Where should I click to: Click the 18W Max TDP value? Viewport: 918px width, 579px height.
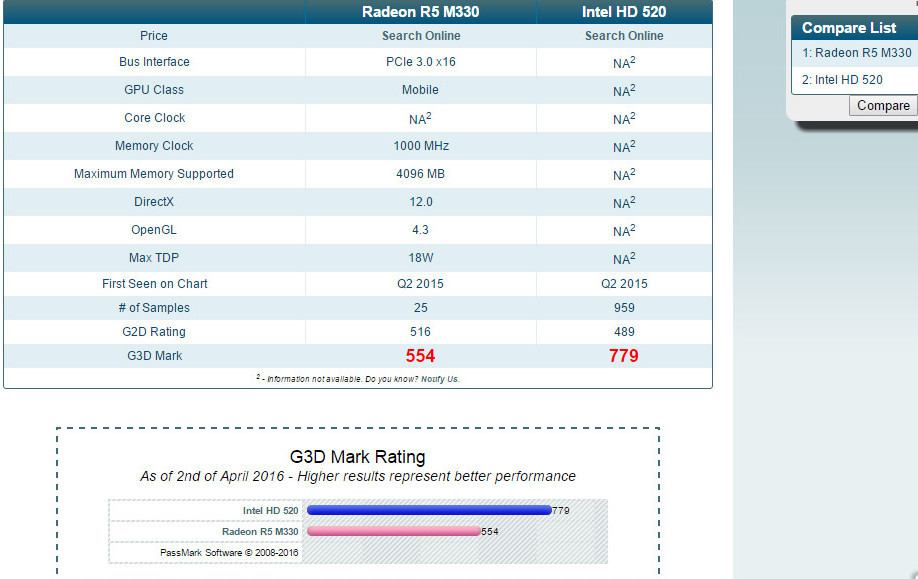click(x=421, y=258)
